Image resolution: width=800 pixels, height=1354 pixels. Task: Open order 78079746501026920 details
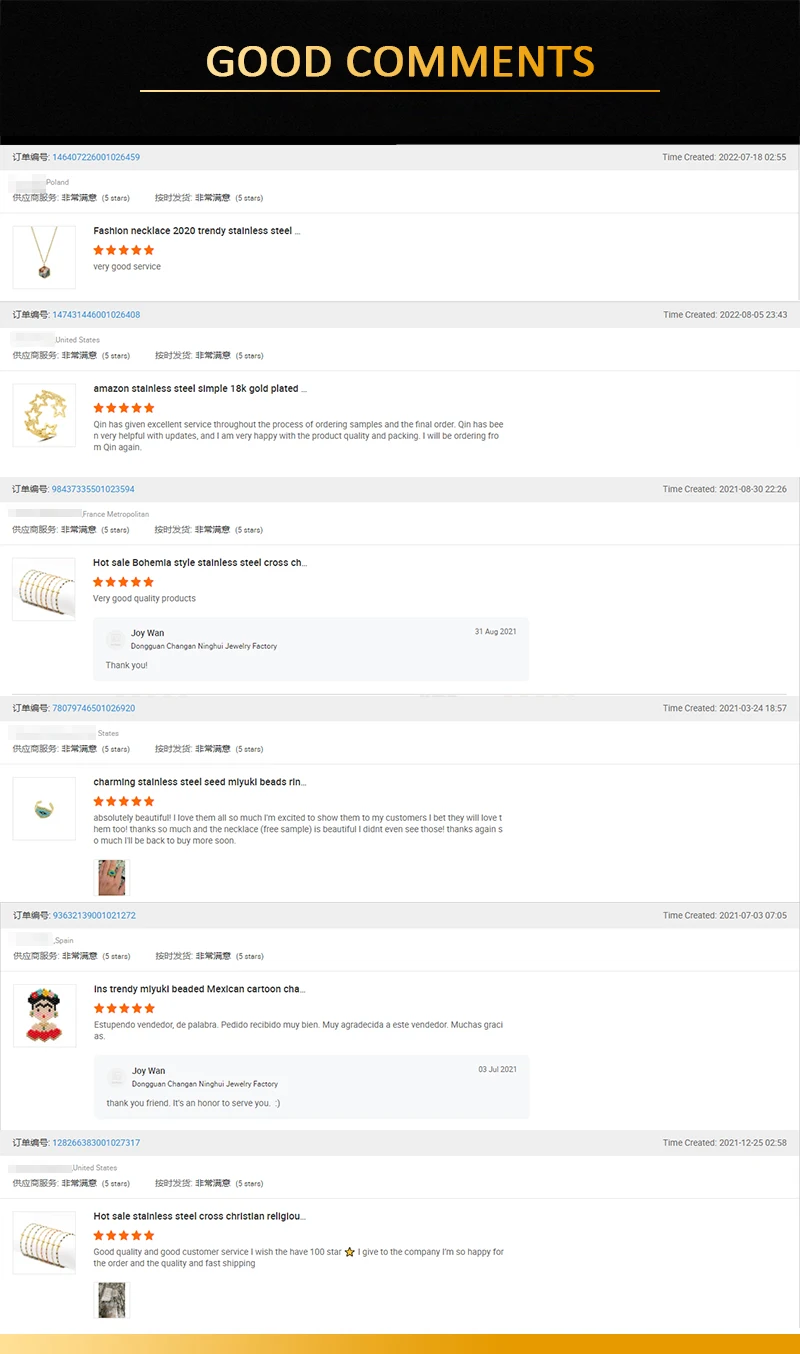(x=93, y=708)
